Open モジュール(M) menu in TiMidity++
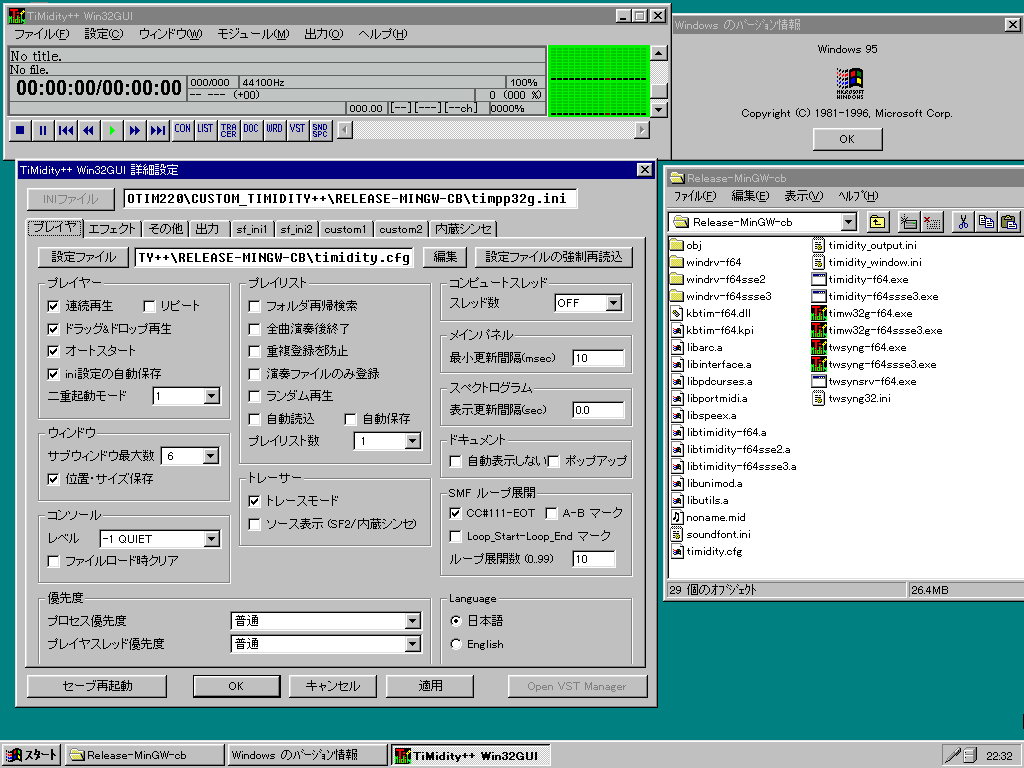 click(x=253, y=34)
